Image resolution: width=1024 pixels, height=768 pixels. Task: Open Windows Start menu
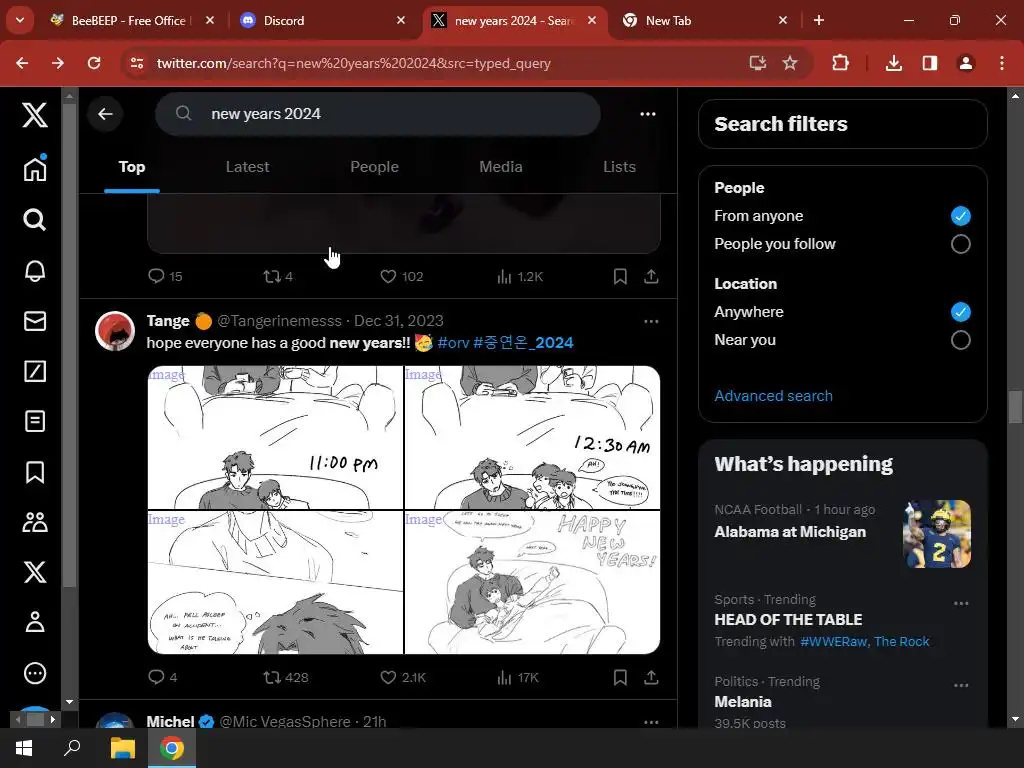tap(24, 748)
